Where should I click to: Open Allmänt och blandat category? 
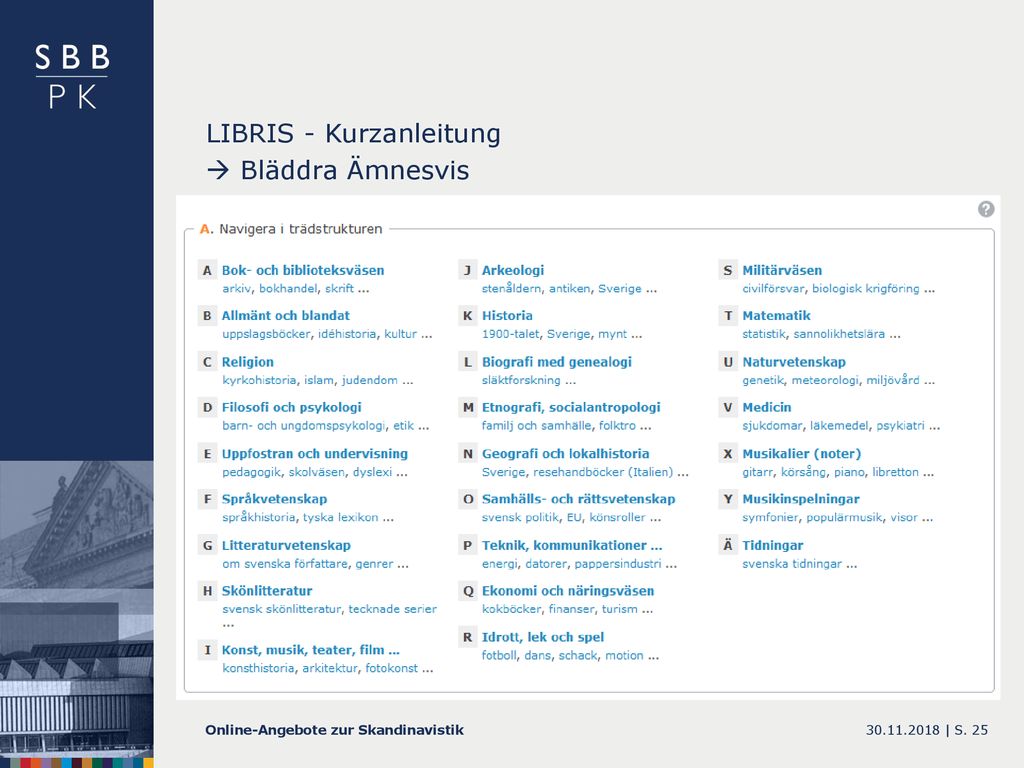(x=285, y=315)
